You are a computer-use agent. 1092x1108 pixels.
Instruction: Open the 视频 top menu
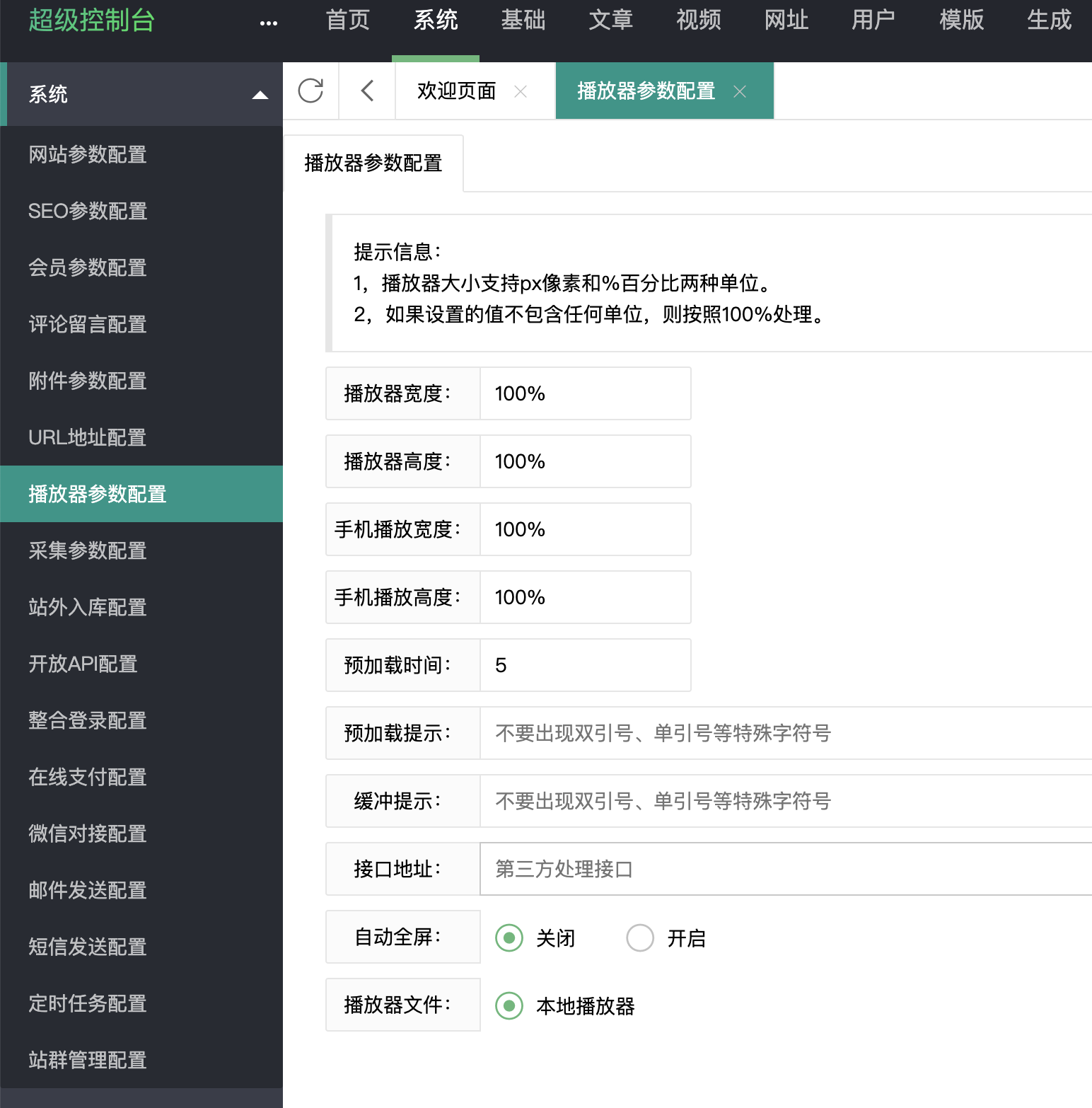(x=699, y=21)
